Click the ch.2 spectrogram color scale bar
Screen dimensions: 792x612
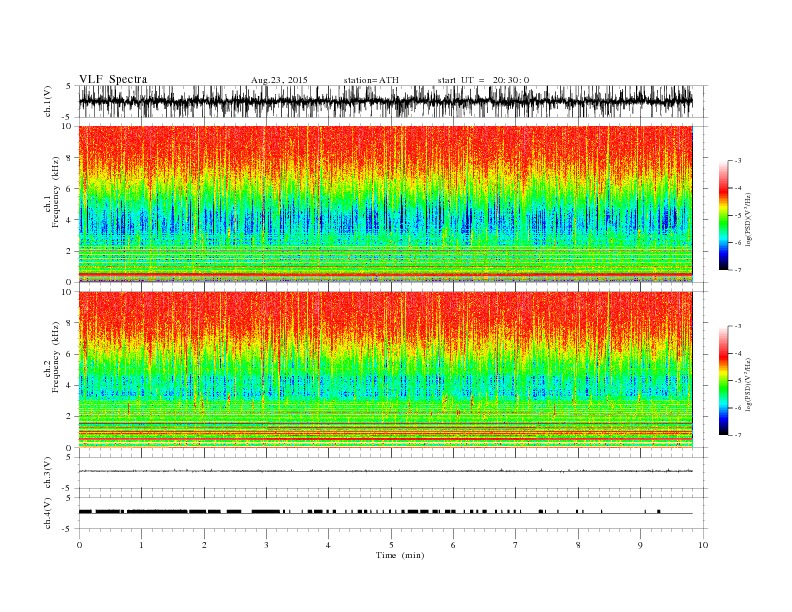pyautogui.click(x=724, y=381)
